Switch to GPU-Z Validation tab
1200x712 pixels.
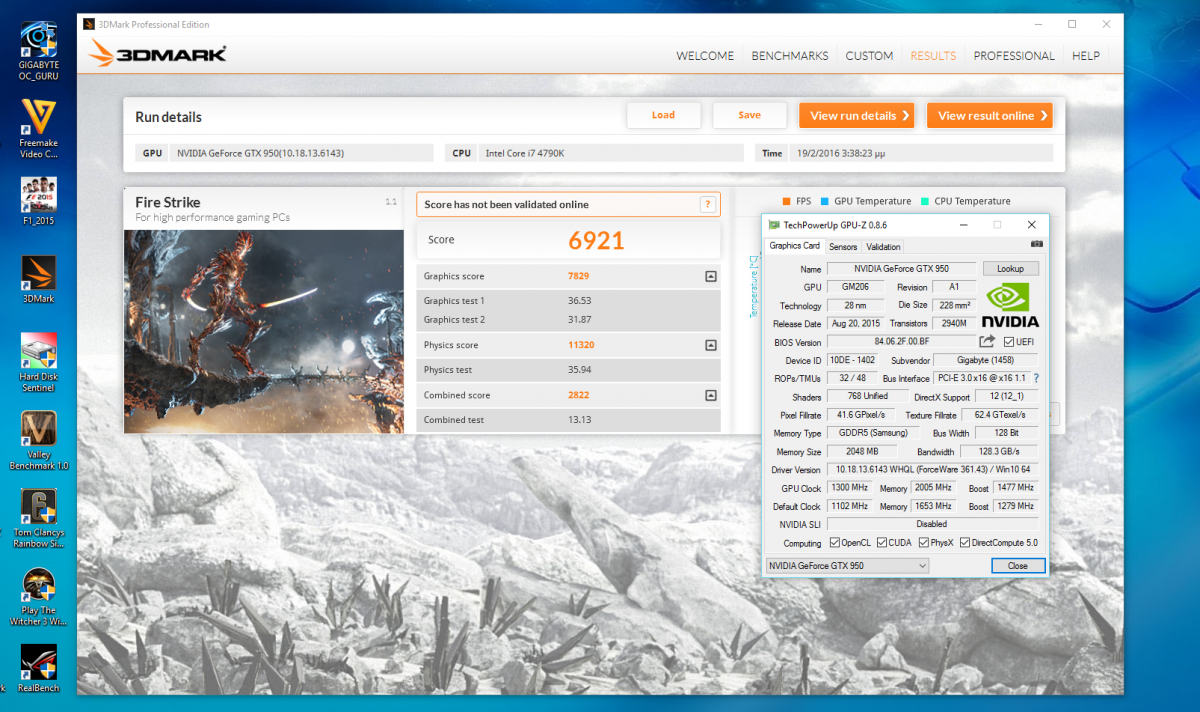pyautogui.click(x=883, y=246)
